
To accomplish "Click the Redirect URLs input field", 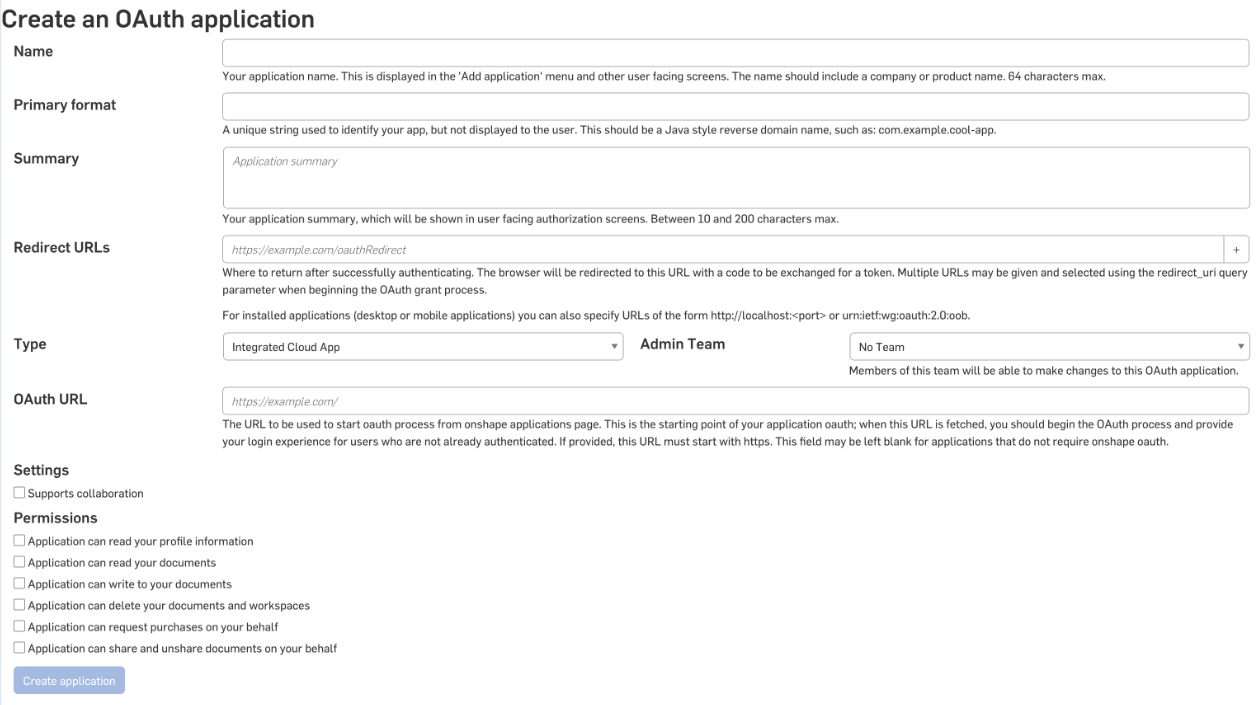I will pos(722,249).
